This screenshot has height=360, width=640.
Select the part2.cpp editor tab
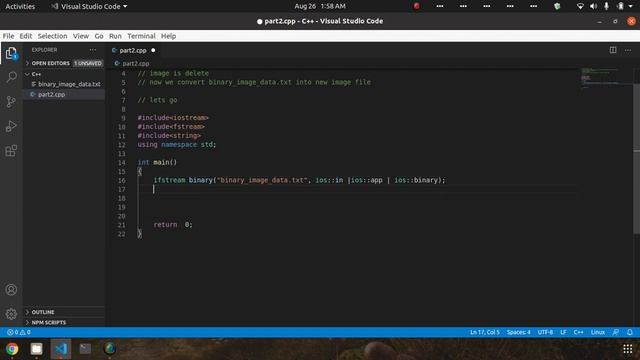[x=133, y=50]
